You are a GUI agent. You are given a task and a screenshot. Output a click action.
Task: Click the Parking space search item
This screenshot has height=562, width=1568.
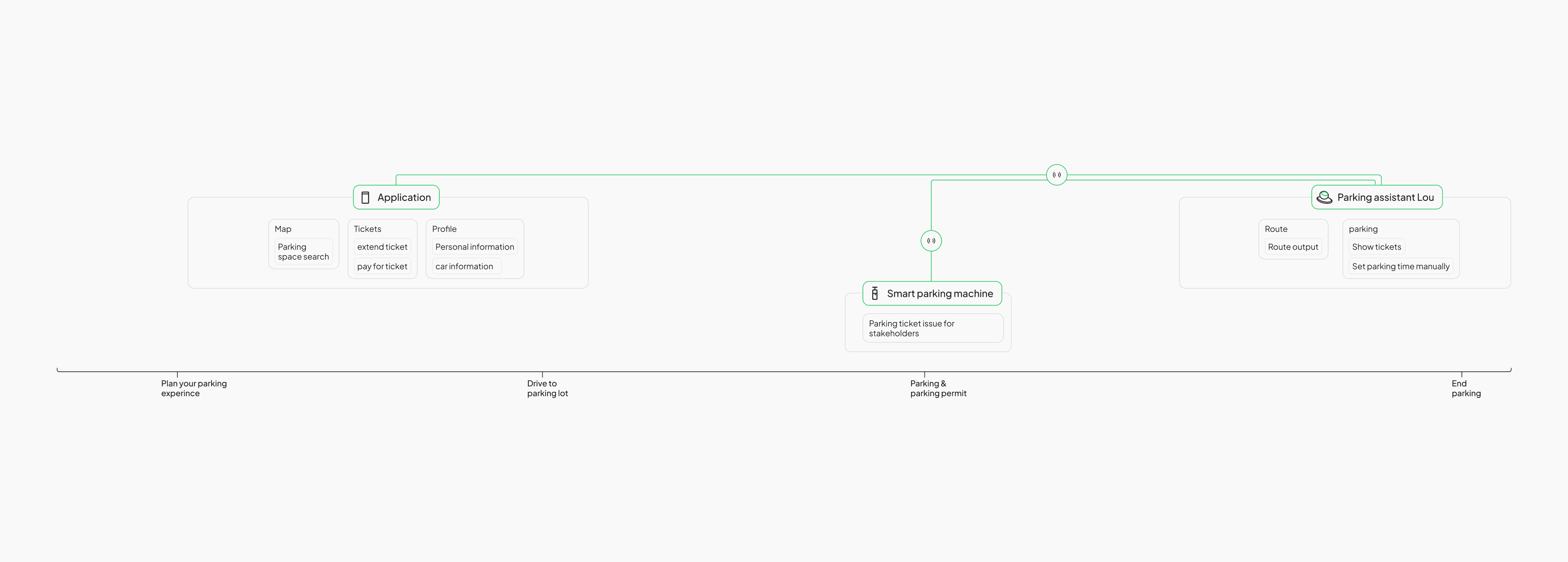coord(303,252)
